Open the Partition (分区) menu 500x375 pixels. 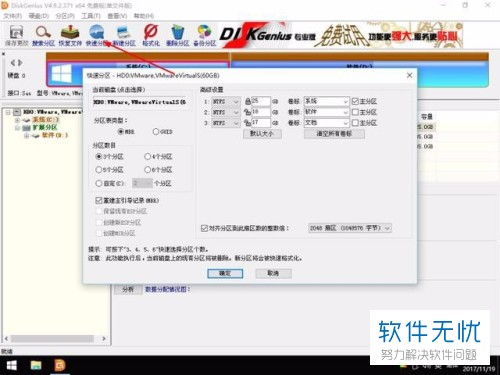click(65, 16)
